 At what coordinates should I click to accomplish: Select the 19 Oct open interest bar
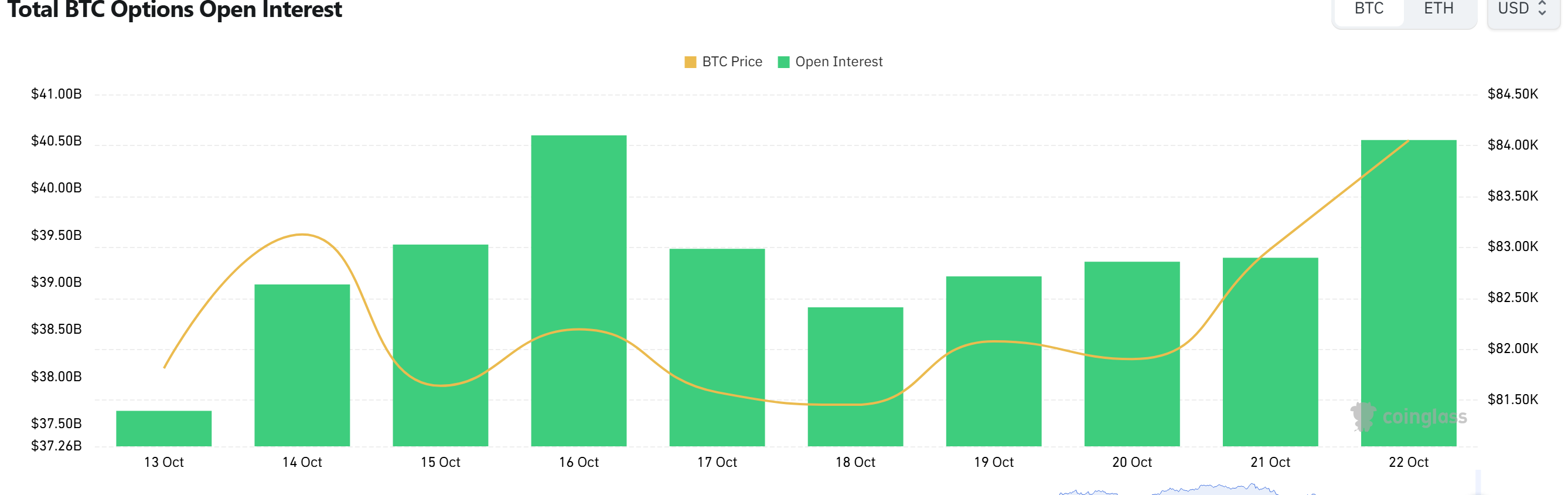993,361
